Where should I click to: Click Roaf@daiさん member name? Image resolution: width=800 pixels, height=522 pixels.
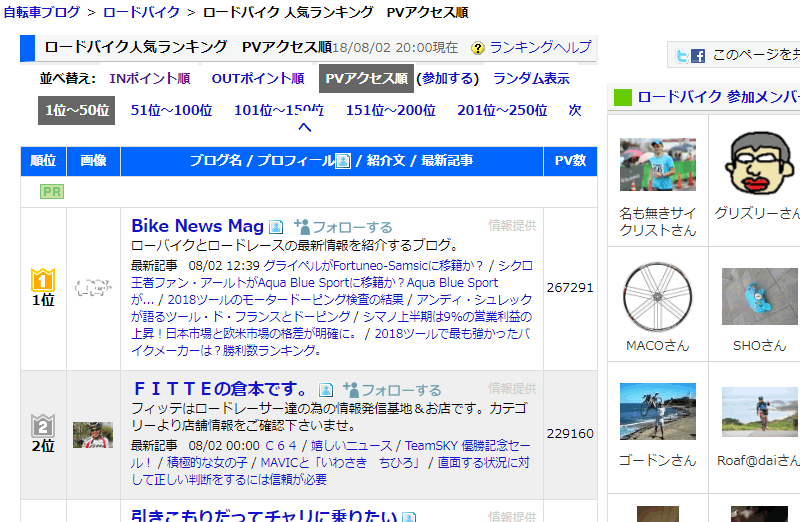[x=758, y=461]
